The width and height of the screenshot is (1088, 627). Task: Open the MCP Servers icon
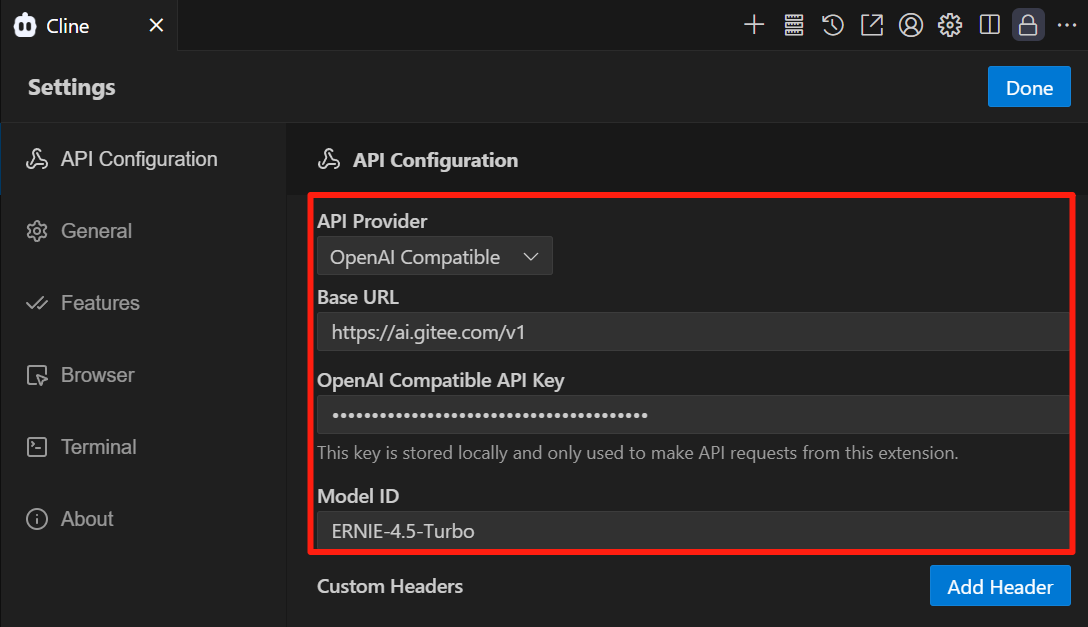(x=794, y=26)
